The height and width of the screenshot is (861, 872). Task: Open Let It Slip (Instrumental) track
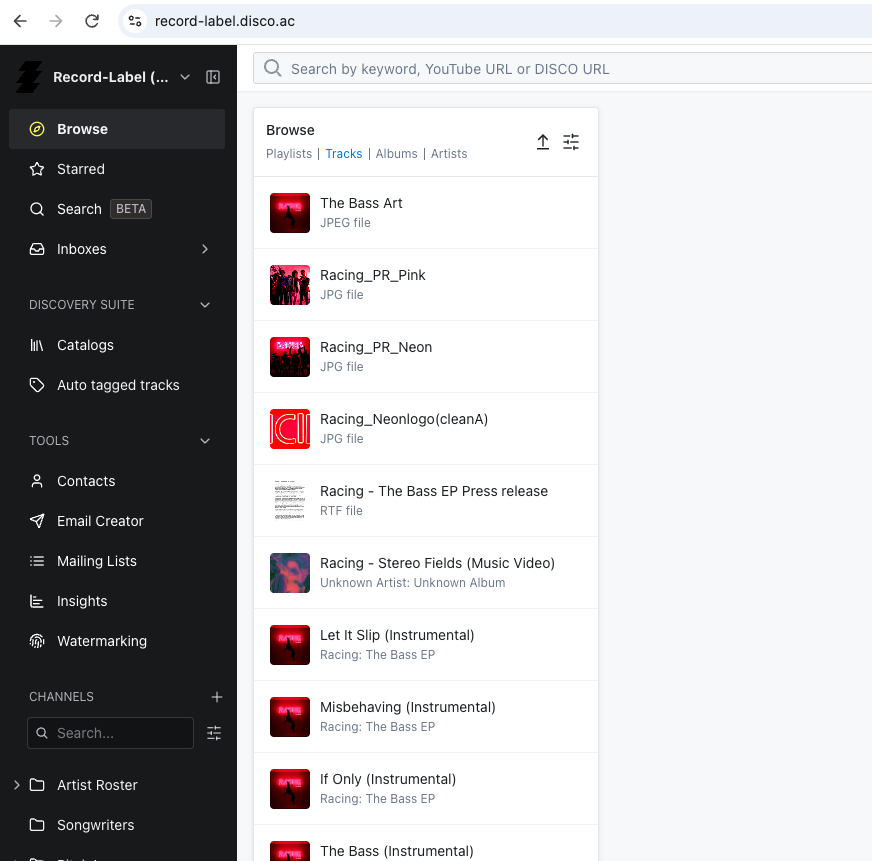[x=397, y=636]
